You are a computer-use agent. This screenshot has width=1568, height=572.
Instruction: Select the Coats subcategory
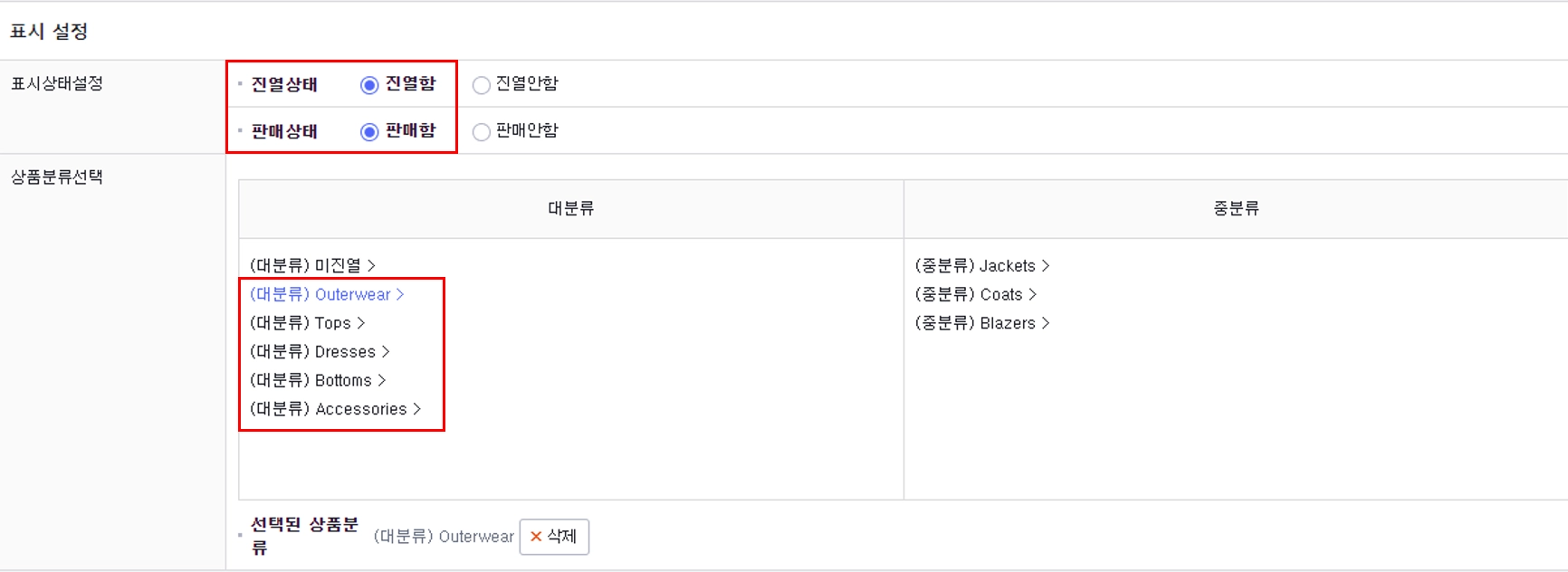coord(969,295)
